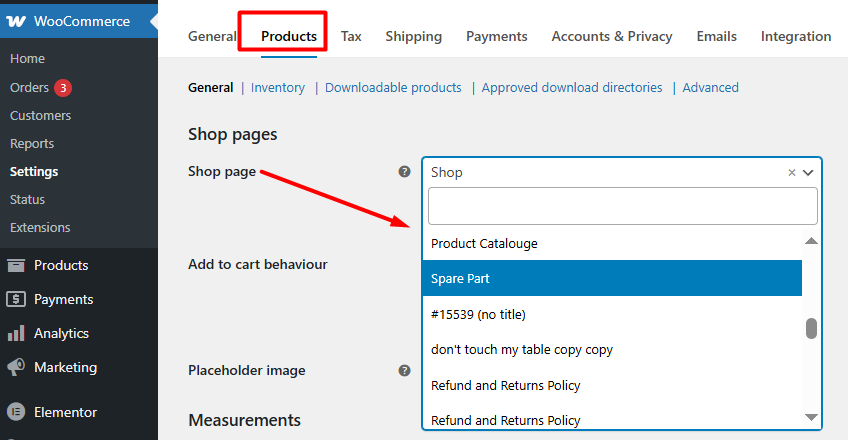Click the Analytics bar chart icon

(16, 333)
